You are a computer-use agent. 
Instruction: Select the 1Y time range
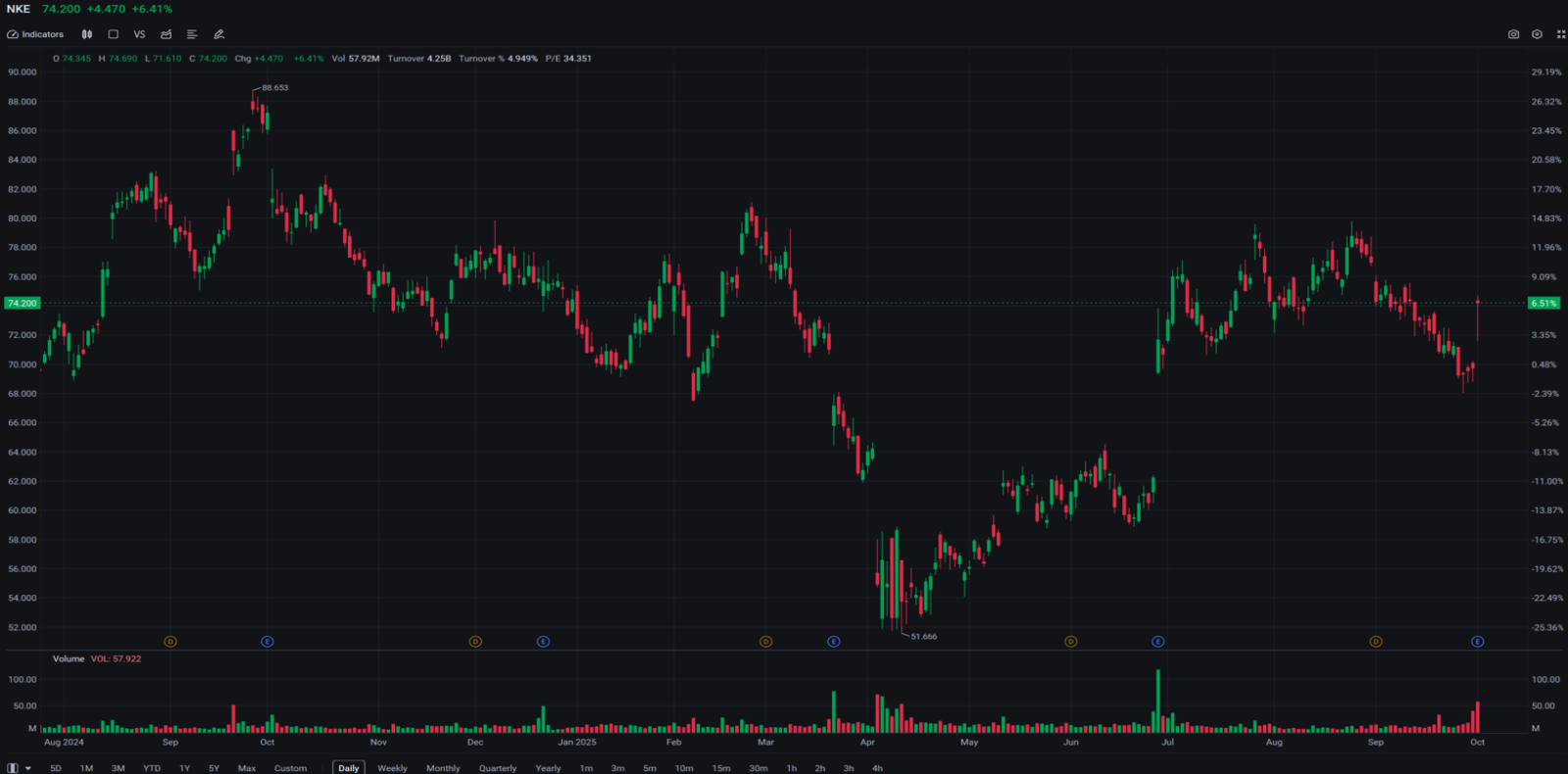[185, 768]
